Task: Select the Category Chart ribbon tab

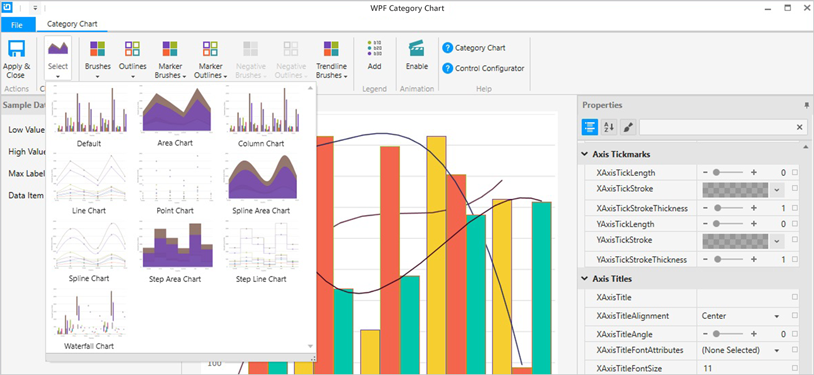Action: [72, 24]
